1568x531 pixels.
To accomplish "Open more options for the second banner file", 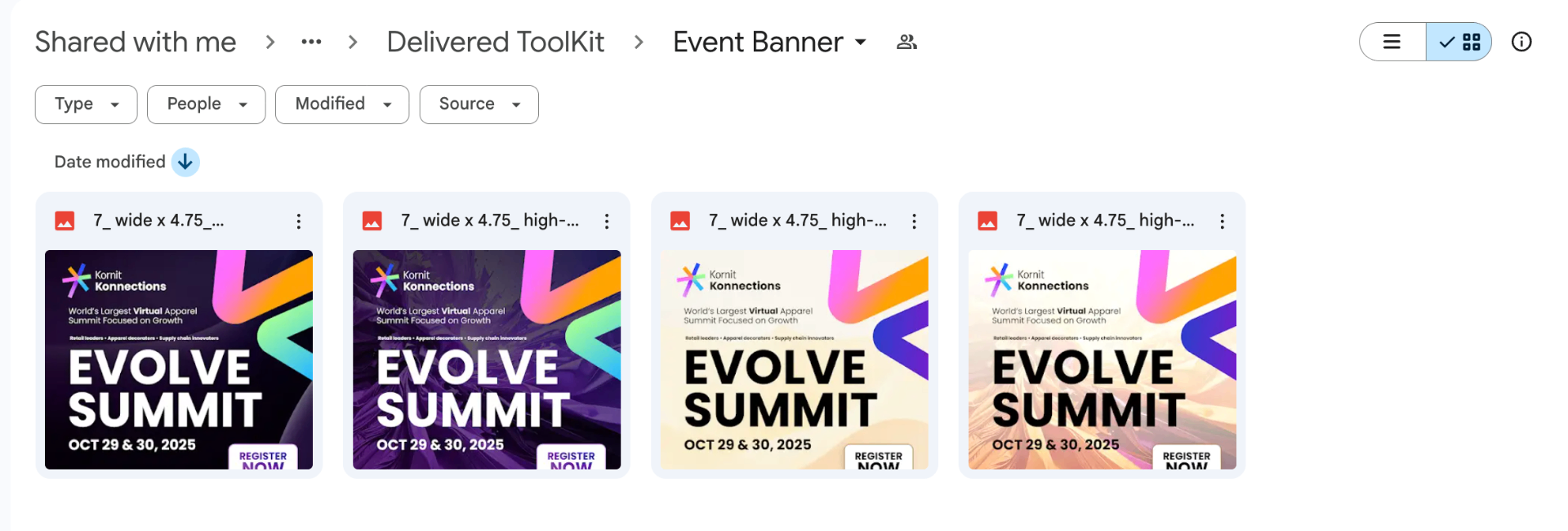I will (607, 221).
